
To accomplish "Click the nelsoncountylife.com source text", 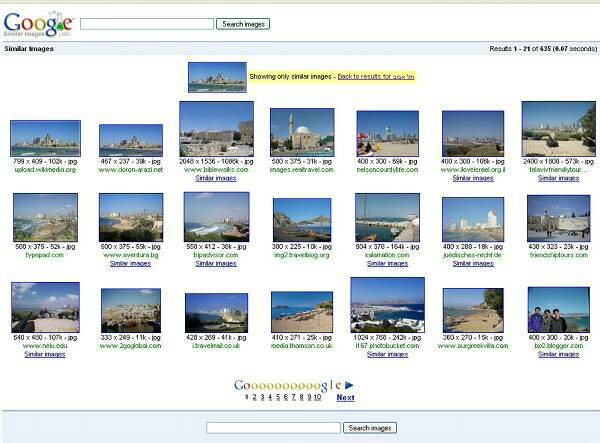I will coord(387,169).
